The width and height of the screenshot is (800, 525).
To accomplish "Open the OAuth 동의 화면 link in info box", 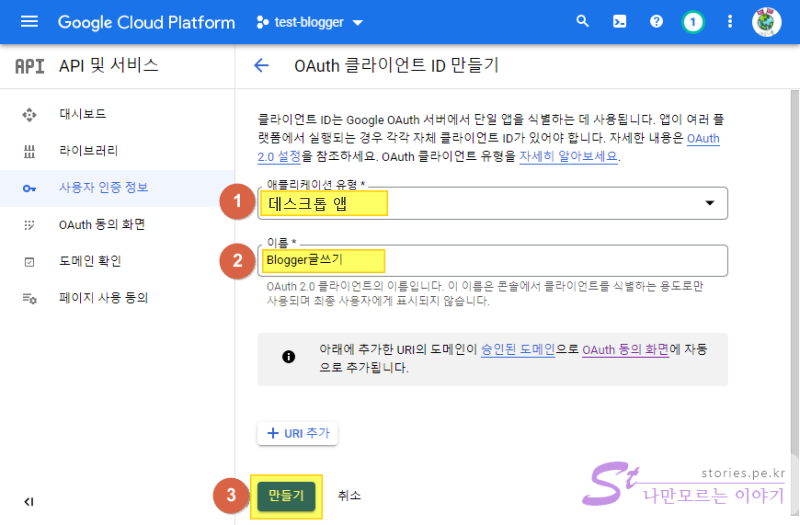I will tap(626, 349).
